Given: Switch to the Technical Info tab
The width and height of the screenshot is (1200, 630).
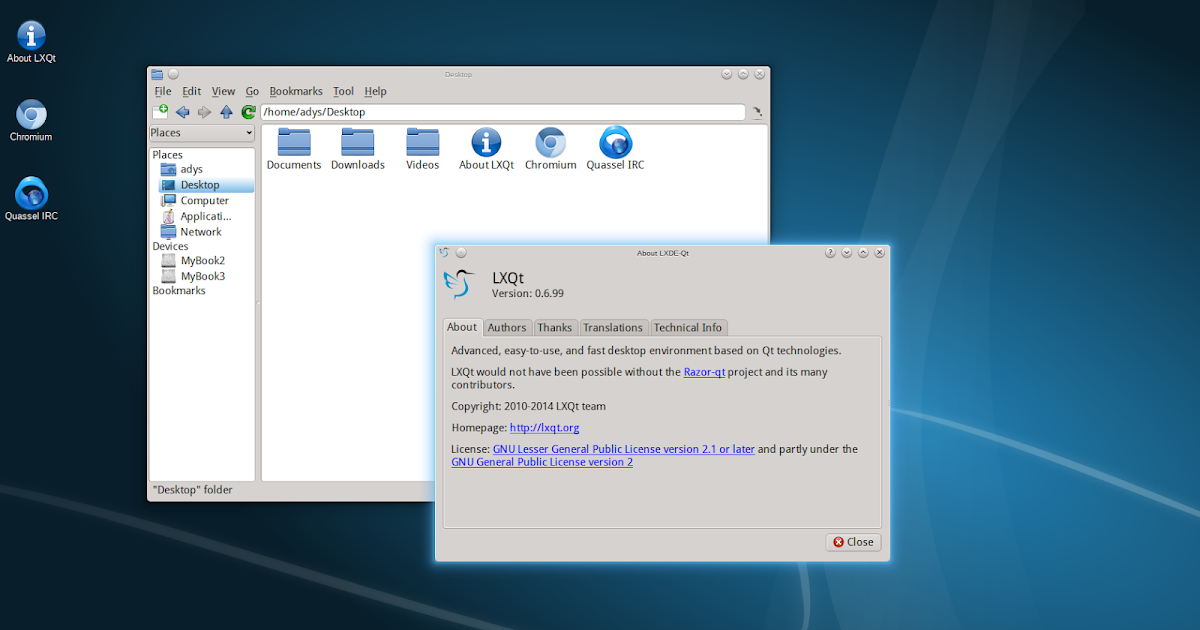Looking at the screenshot, I should (x=688, y=328).
